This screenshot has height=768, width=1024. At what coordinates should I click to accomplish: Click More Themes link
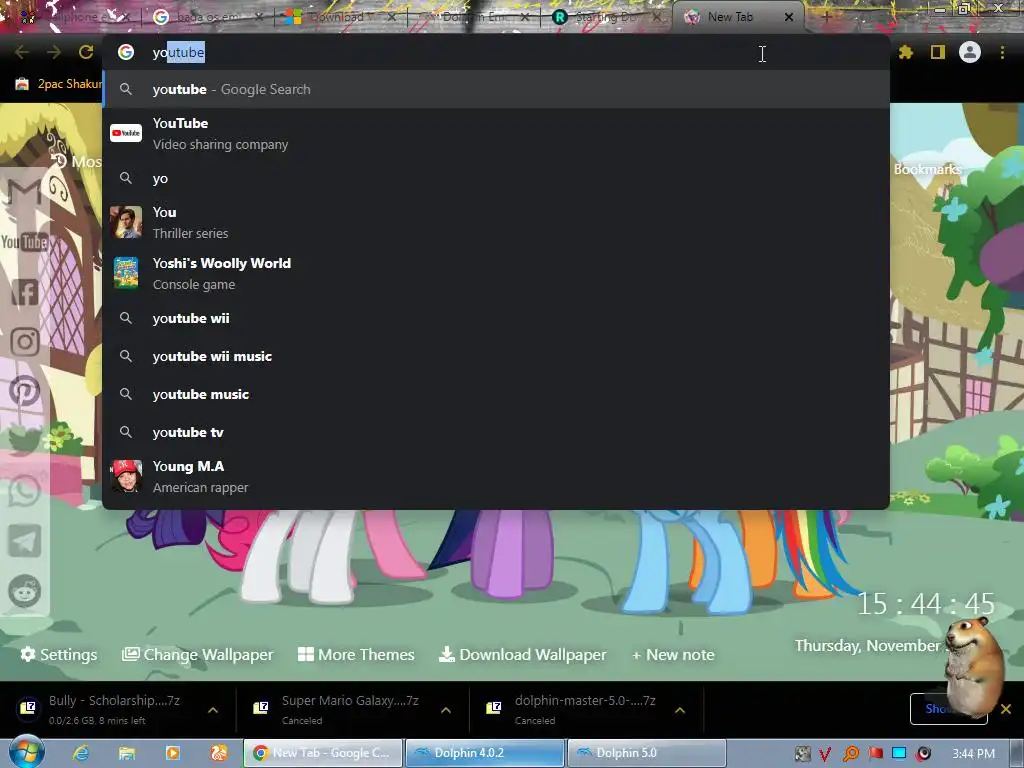[356, 654]
